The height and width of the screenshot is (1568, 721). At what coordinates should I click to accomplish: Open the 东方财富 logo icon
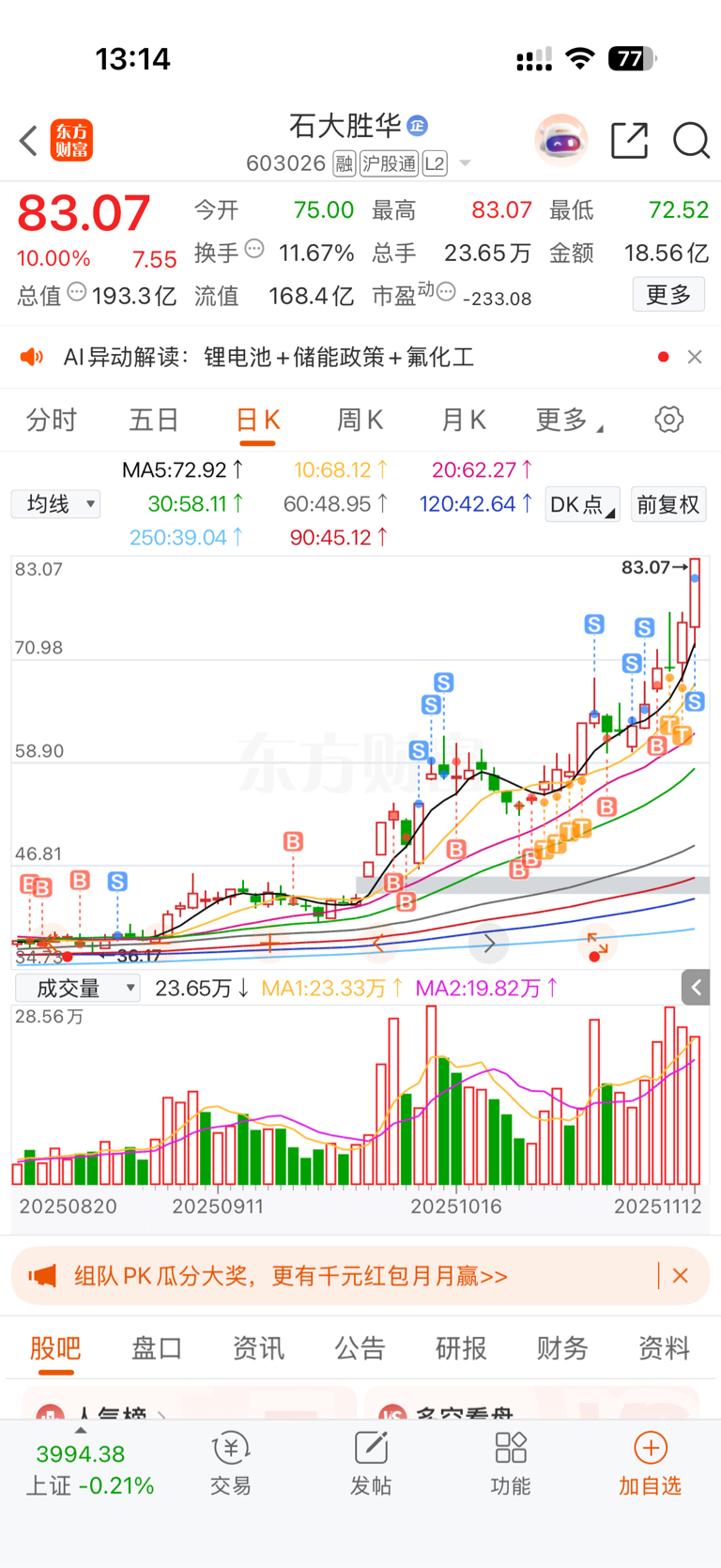click(x=71, y=141)
